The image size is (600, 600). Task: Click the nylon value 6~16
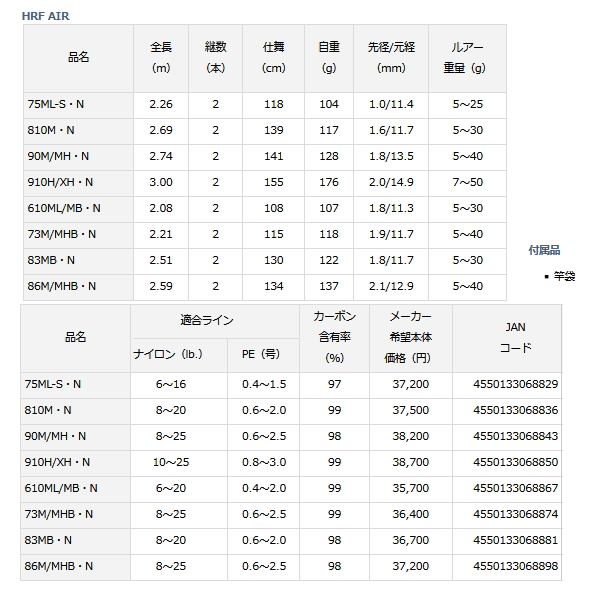[171, 384]
